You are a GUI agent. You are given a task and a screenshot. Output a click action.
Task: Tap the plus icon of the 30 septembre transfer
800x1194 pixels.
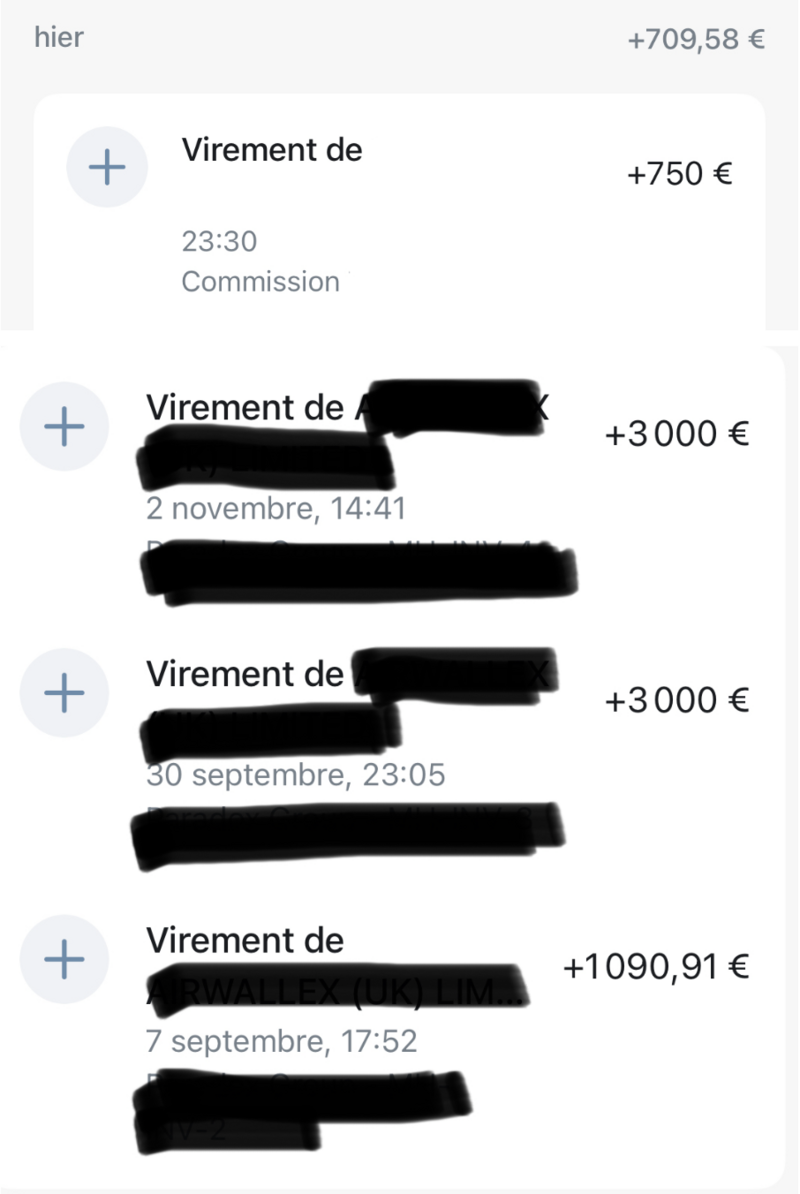[64, 693]
